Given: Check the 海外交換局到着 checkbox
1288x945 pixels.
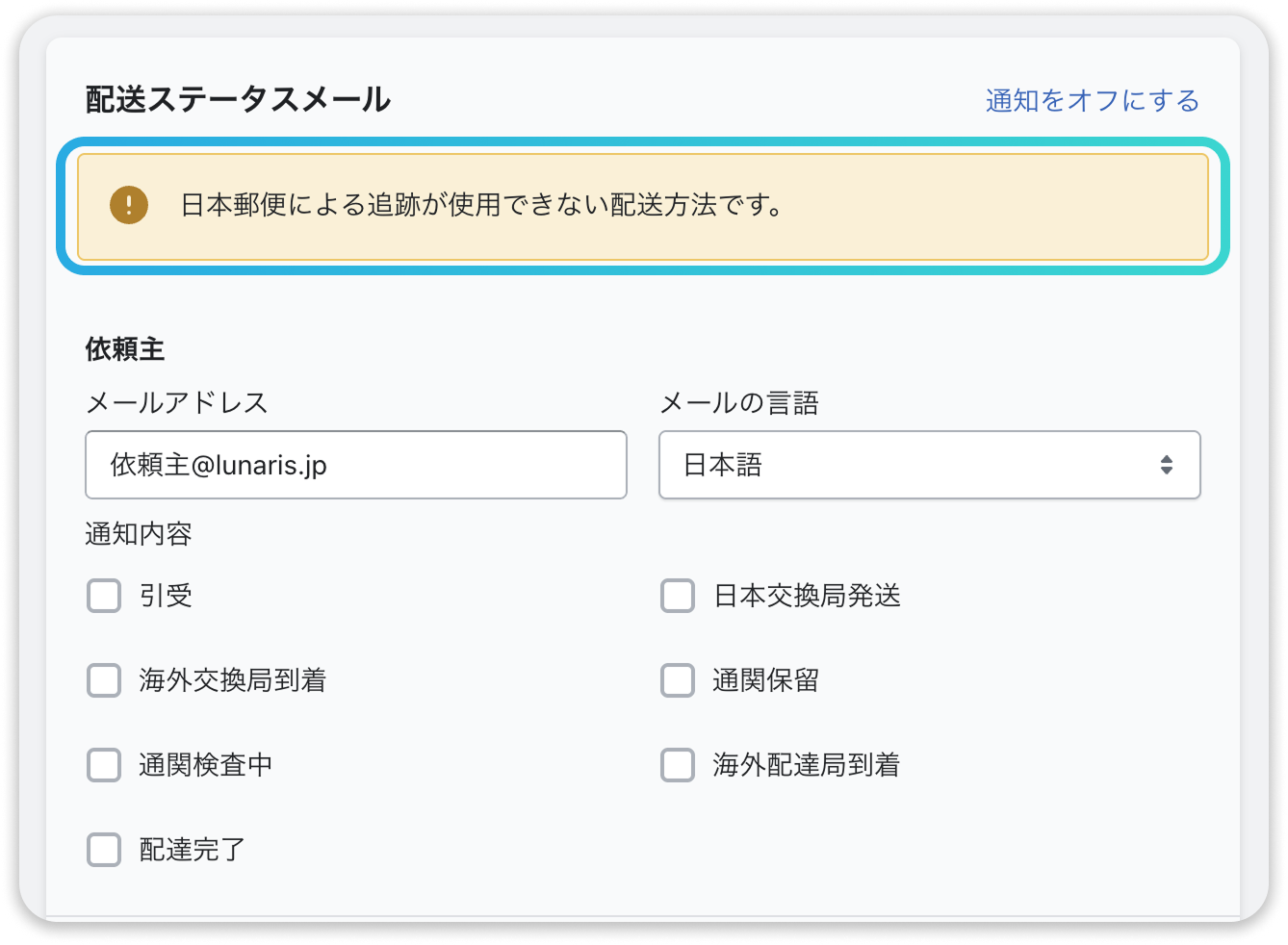Looking at the screenshot, I should click(103, 680).
